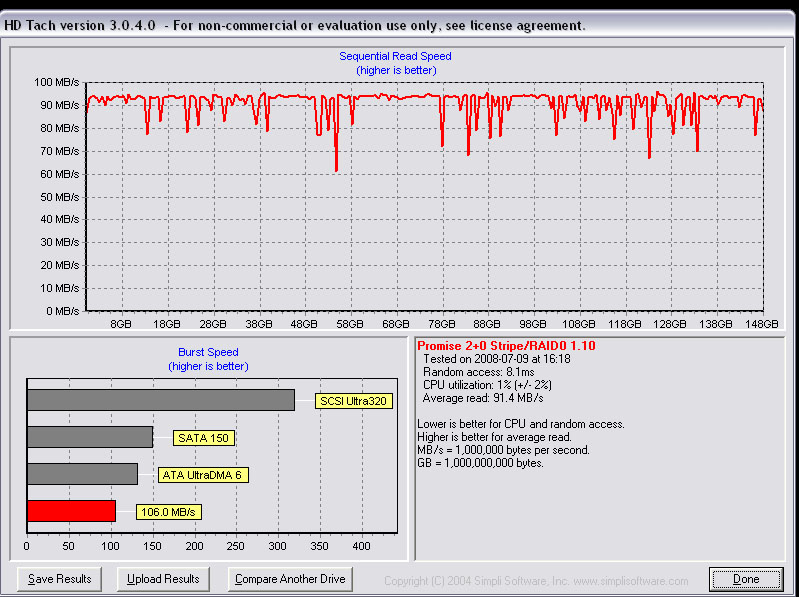
Task: Click the 148GB axis label
Action: pyautogui.click(x=762, y=324)
